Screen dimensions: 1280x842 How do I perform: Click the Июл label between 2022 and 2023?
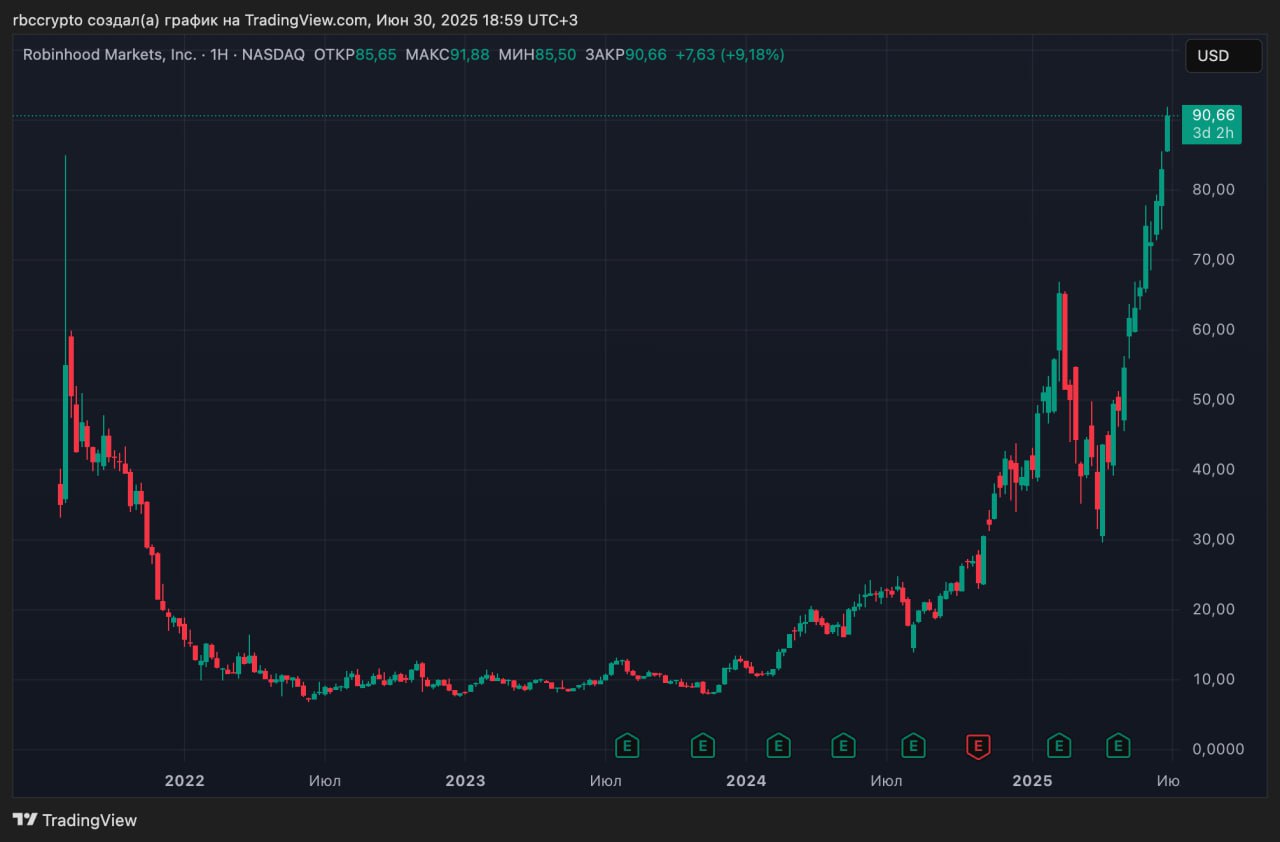(x=325, y=780)
